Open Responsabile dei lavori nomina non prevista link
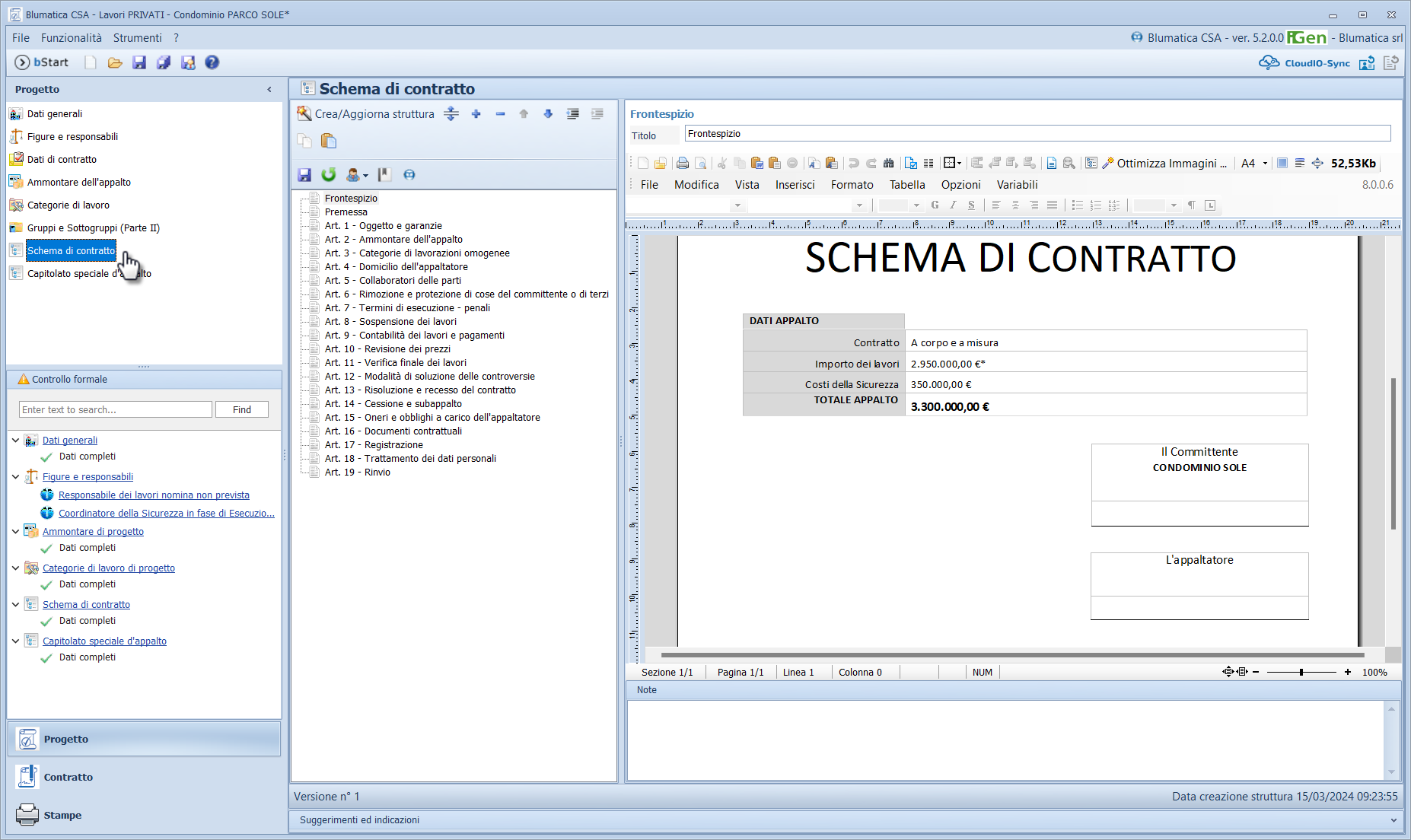The image size is (1411, 840). (154, 495)
